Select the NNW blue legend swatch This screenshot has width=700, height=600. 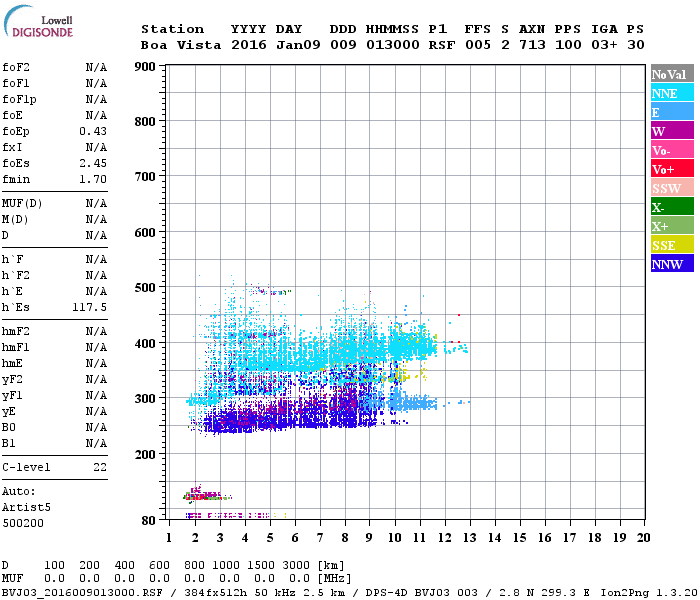tap(672, 264)
